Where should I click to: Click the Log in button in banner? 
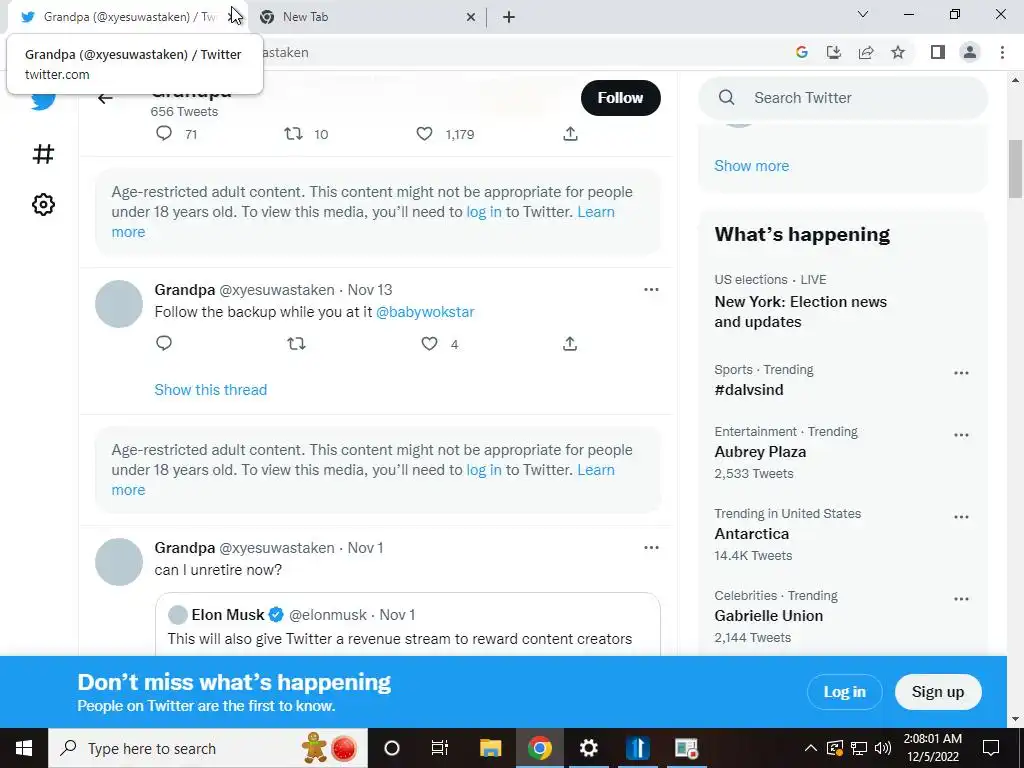pyautogui.click(x=844, y=692)
